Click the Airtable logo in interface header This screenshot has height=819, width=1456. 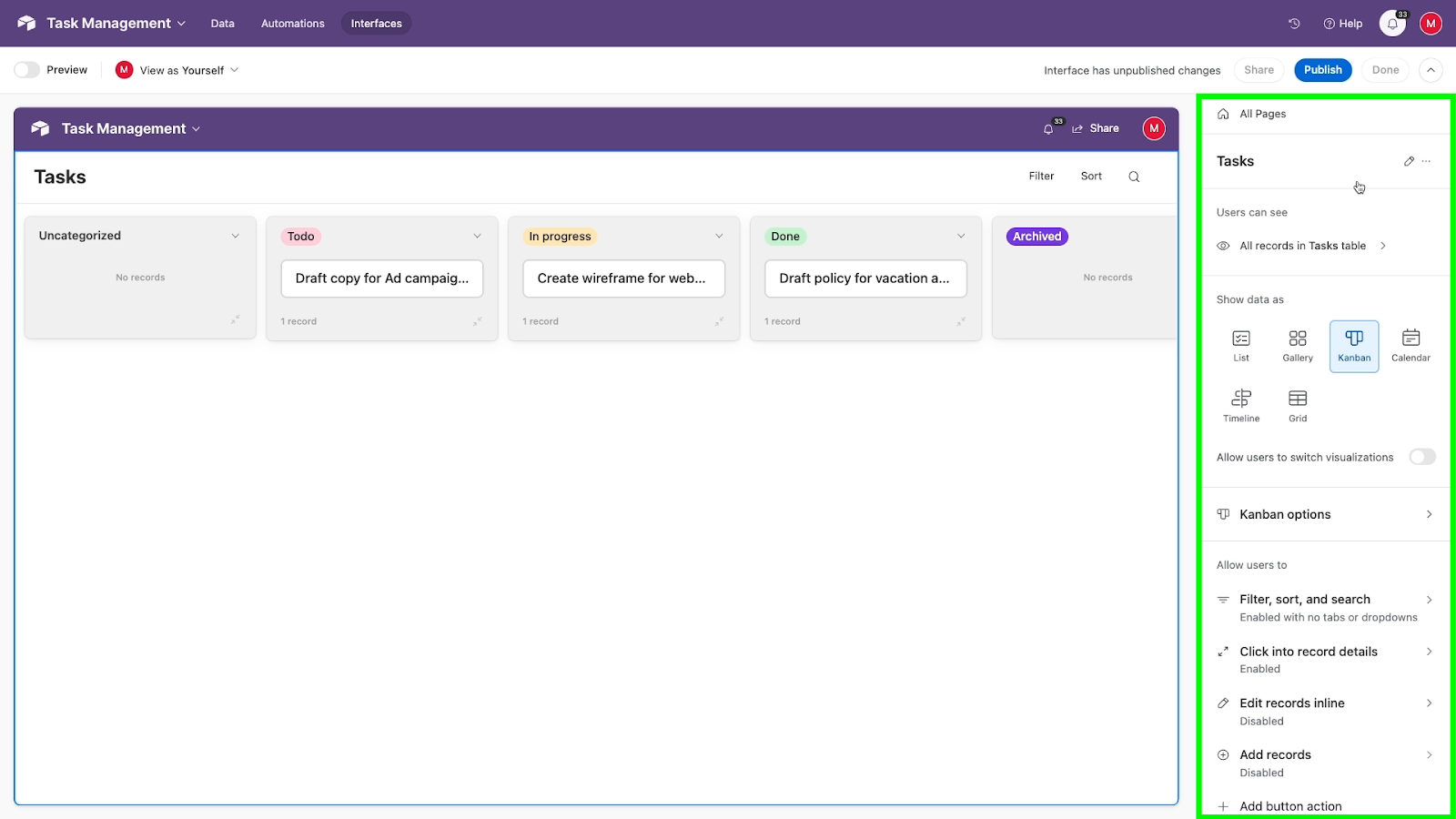[x=40, y=128]
